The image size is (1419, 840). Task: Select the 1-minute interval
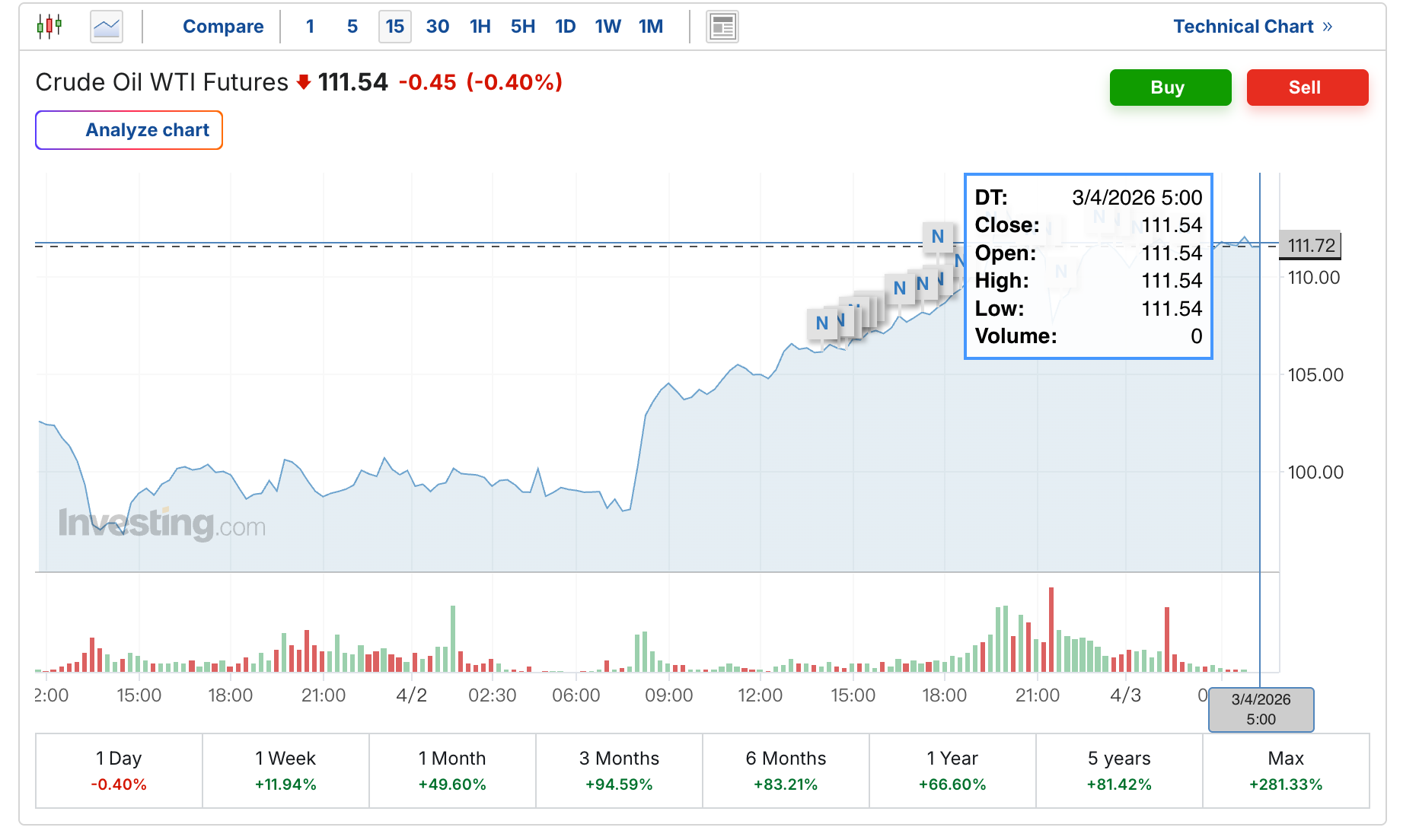tap(310, 27)
